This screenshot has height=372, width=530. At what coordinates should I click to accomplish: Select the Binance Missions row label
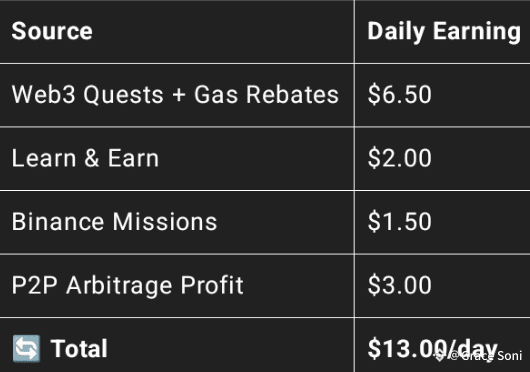[114, 222]
